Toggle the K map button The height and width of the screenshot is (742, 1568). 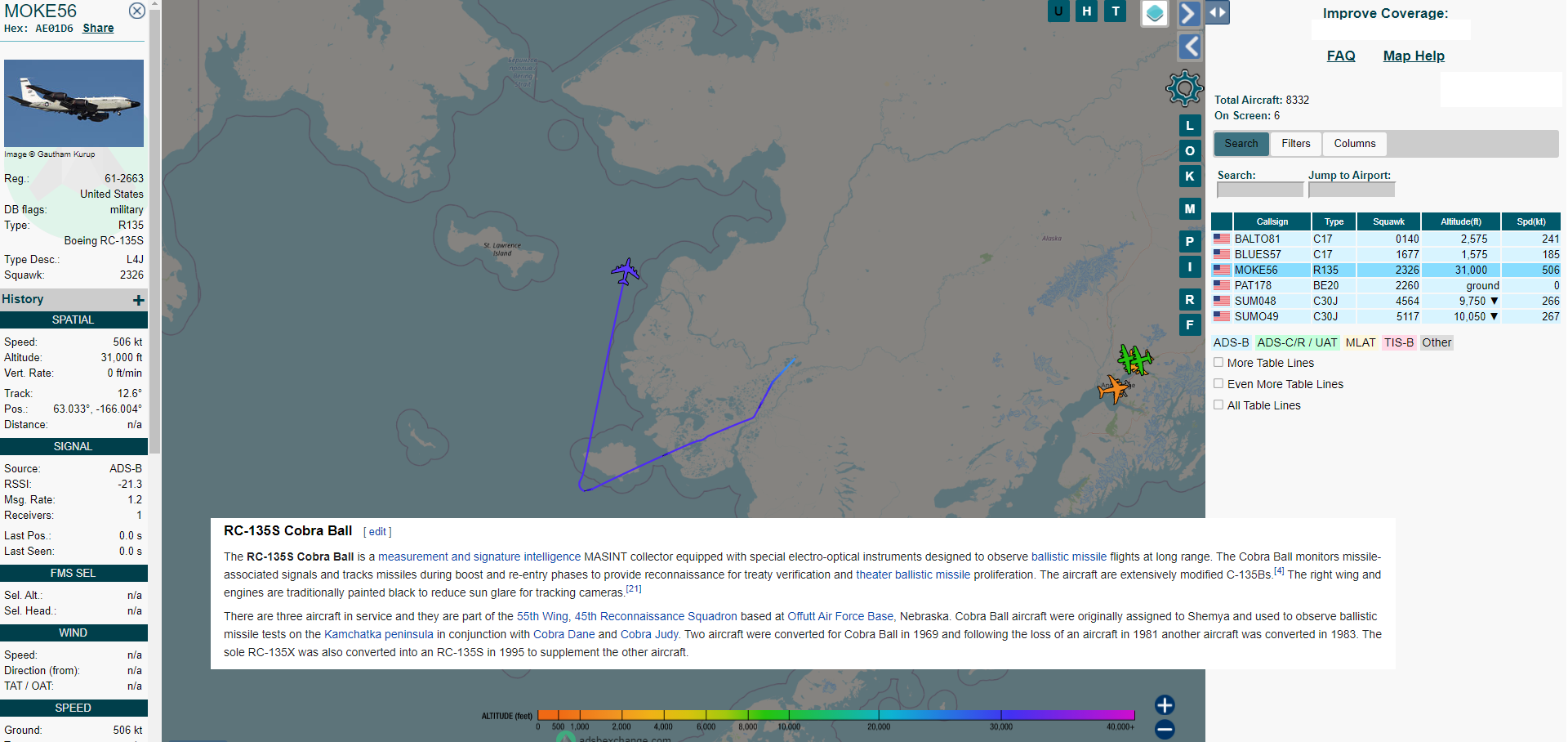click(x=1189, y=176)
